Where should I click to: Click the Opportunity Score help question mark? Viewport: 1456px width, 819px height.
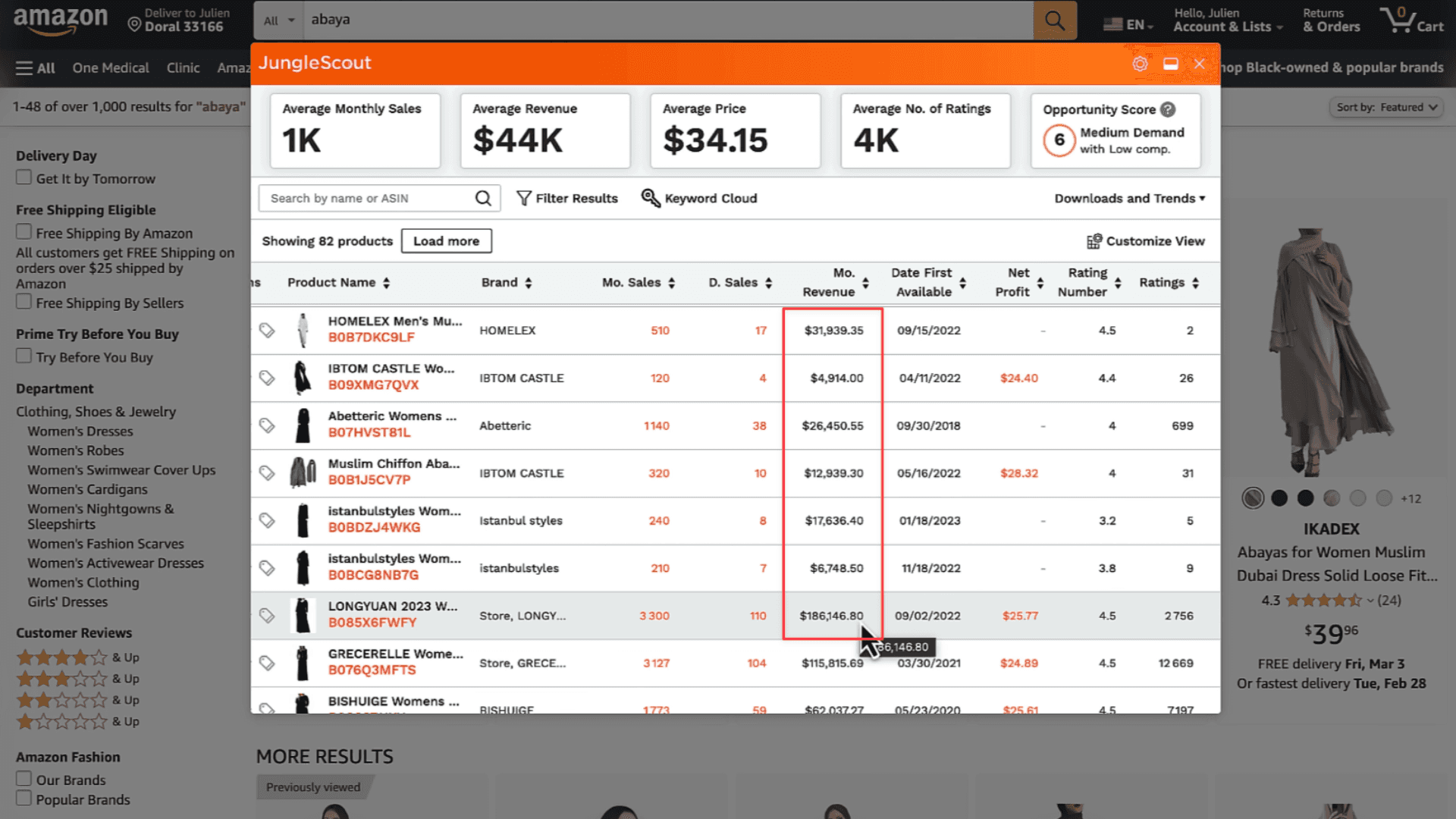point(1168,109)
